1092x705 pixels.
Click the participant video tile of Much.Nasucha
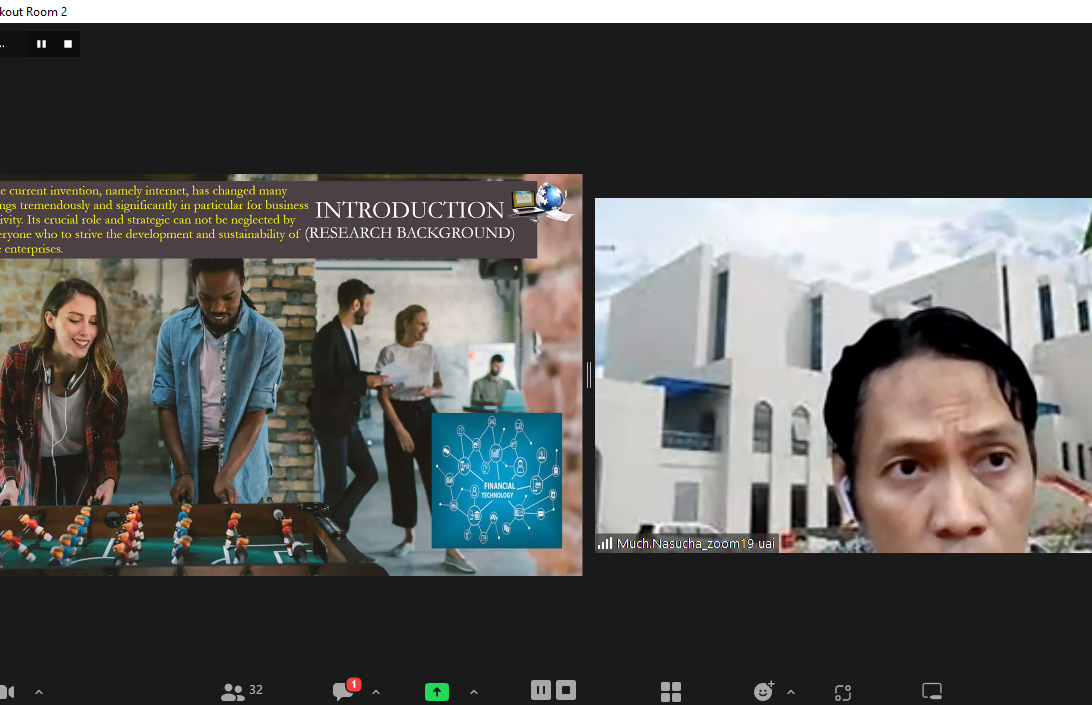coord(843,375)
